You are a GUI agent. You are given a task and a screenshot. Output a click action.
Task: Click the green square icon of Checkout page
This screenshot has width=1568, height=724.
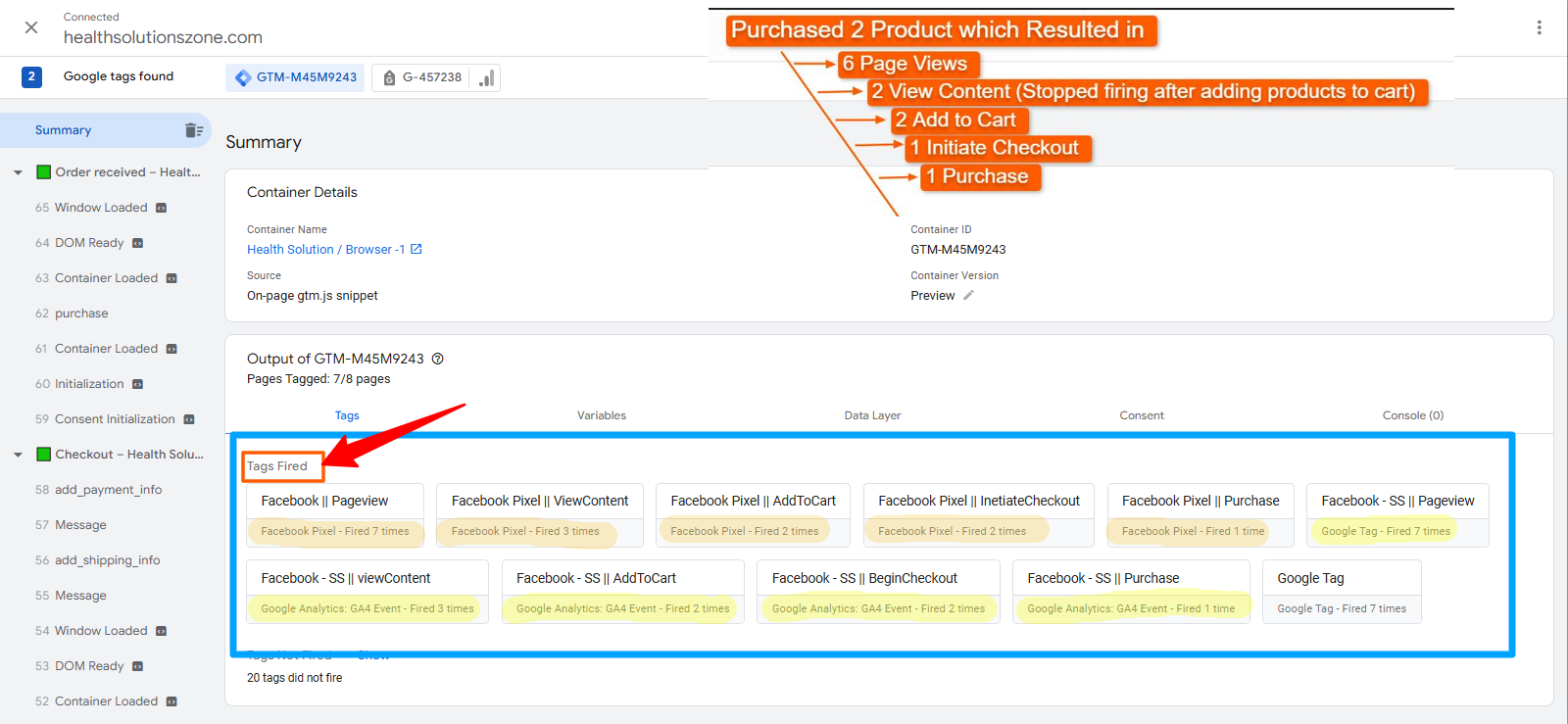coord(43,455)
